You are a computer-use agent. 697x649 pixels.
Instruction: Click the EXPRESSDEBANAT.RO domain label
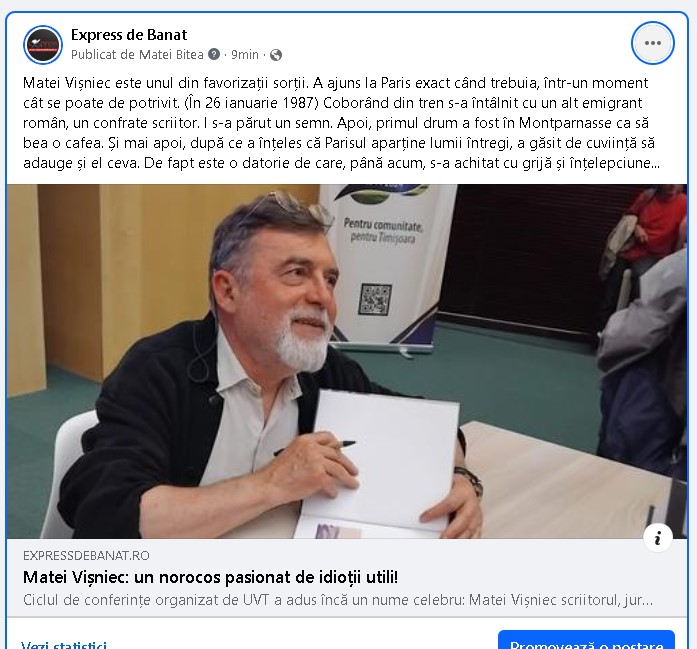tap(86, 556)
